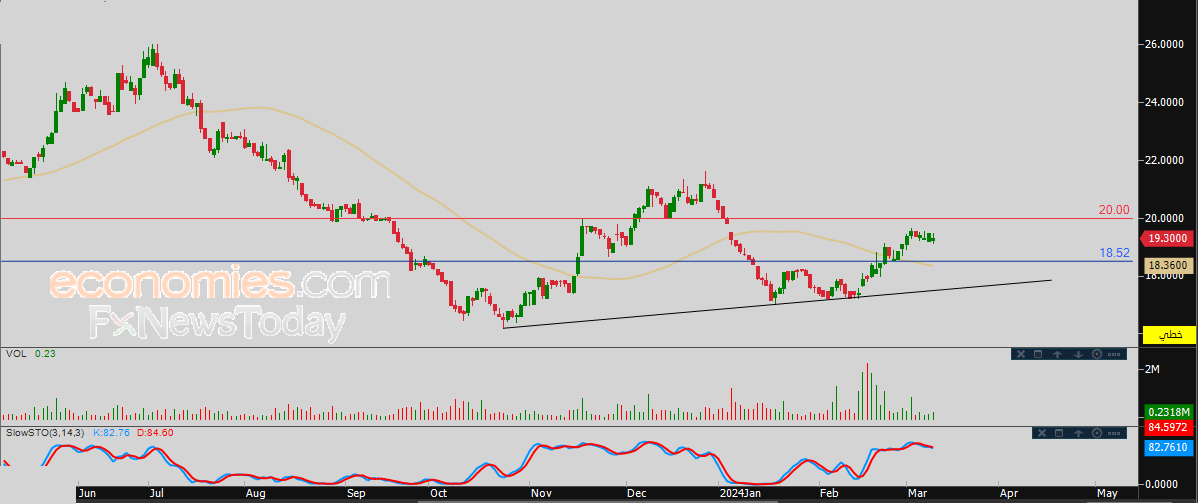1198x504 pixels.
Task: Click the May label on time axis
Action: pos(1106,494)
